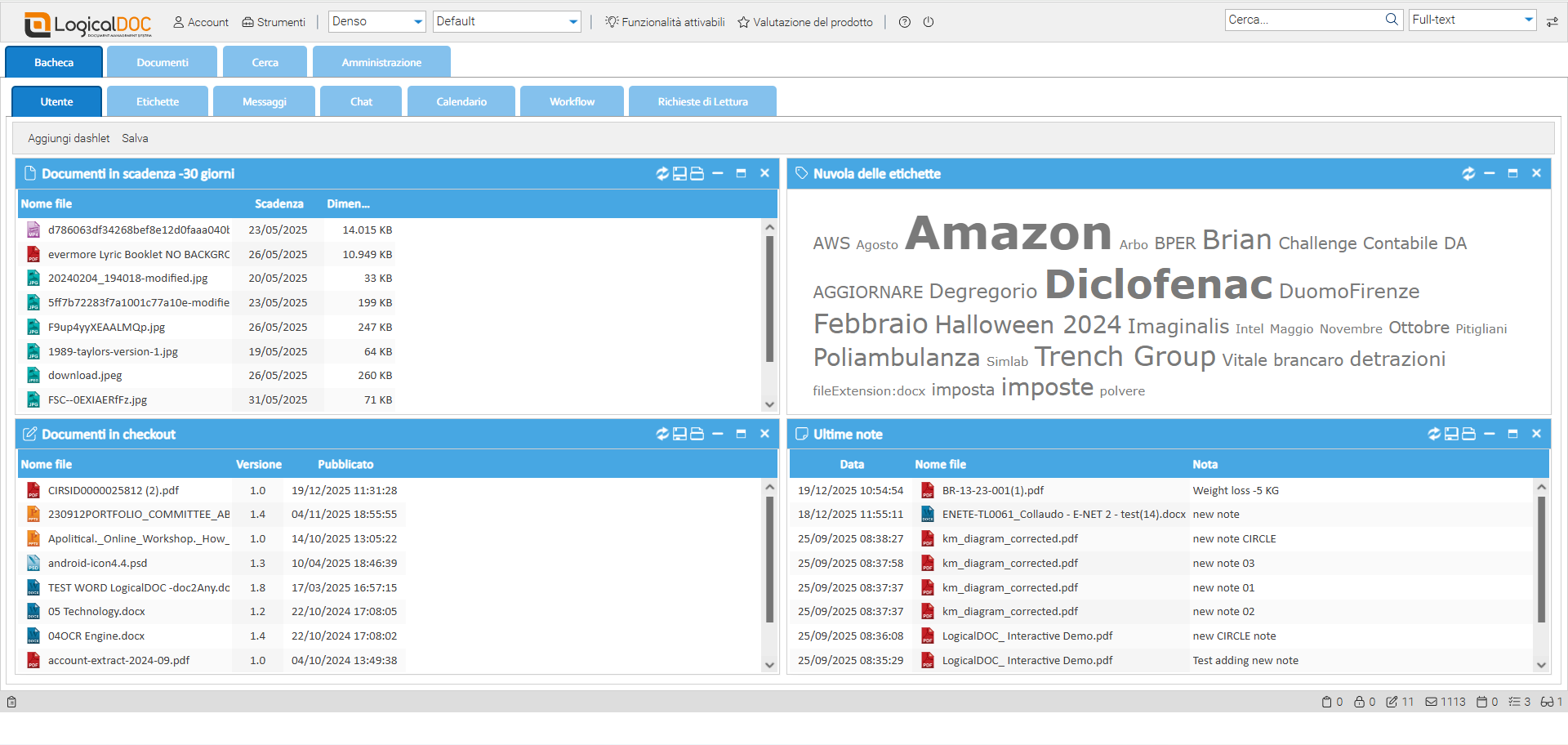The height and width of the screenshot is (745, 1568).
Task: Select the Etichette sub-tab
Action: (158, 101)
